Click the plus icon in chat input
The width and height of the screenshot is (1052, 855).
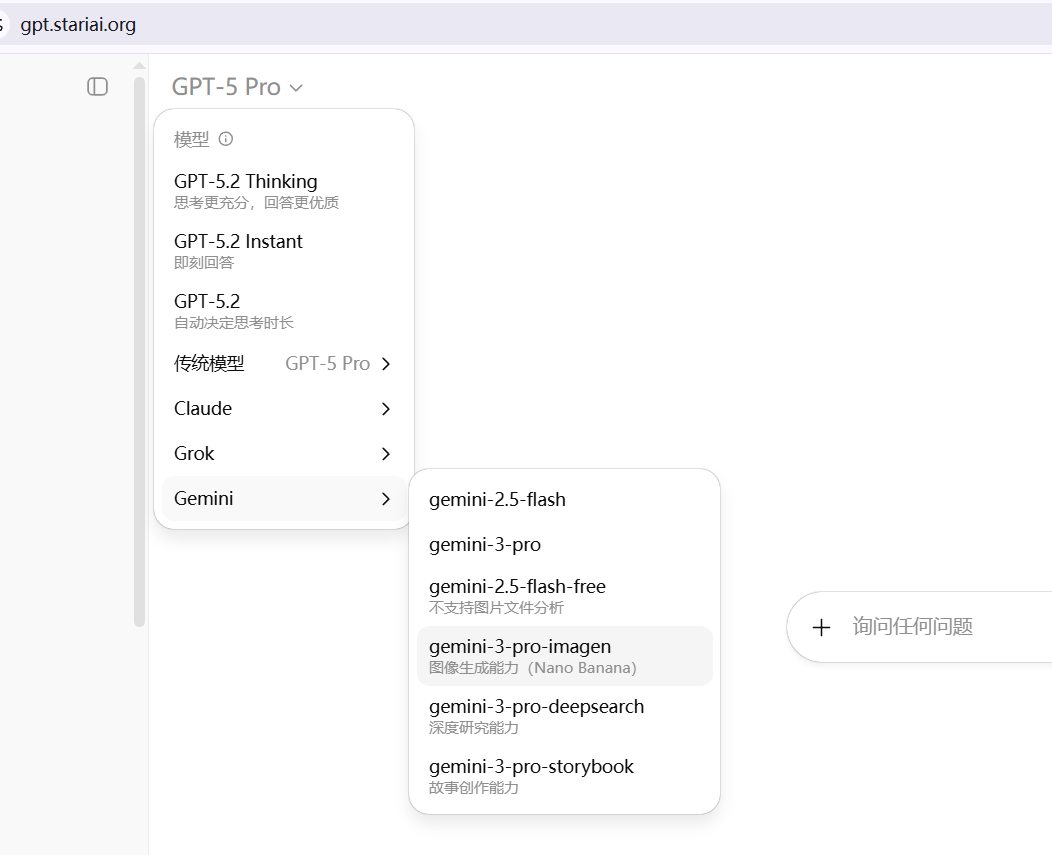(821, 627)
